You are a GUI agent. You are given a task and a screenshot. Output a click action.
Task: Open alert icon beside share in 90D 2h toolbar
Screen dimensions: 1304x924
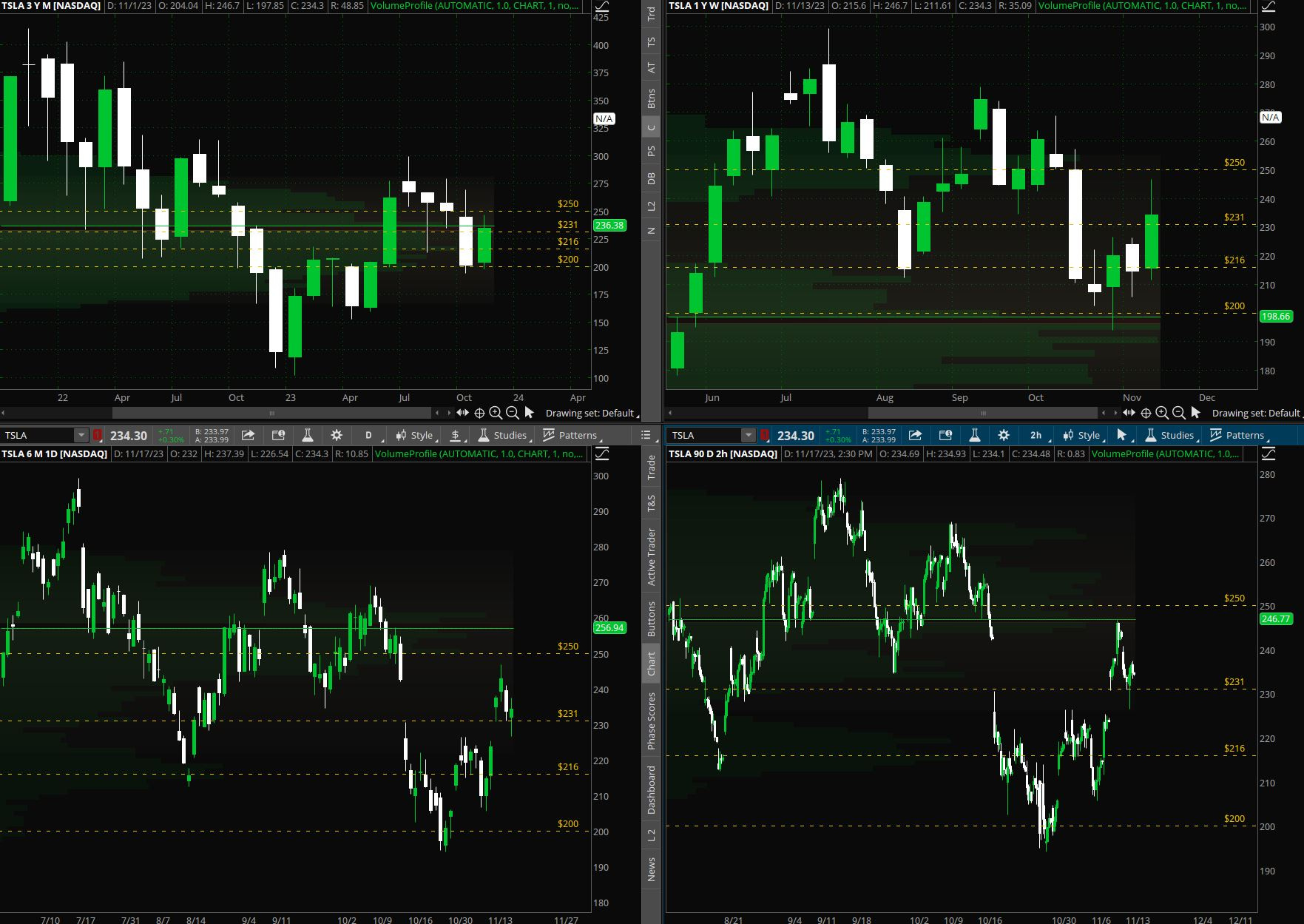pyautogui.click(x=945, y=435)
